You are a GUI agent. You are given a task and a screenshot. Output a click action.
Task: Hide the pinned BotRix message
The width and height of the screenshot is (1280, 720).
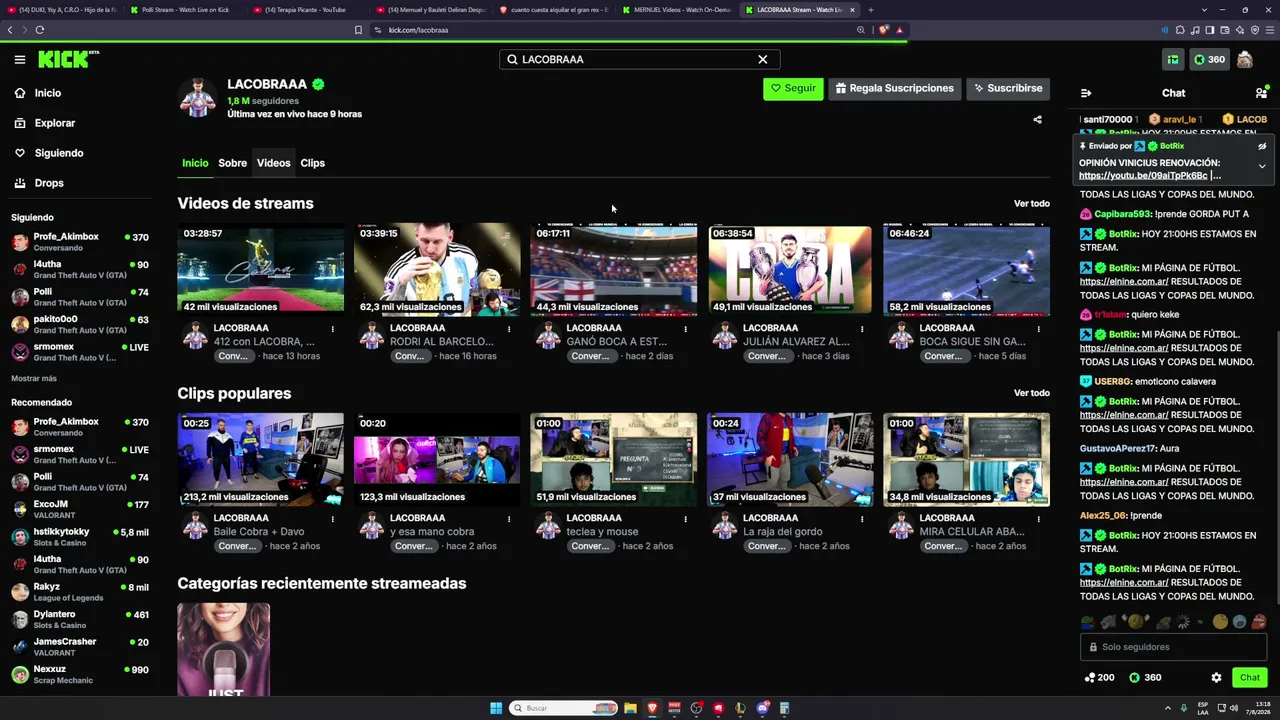coord(1262,146)
